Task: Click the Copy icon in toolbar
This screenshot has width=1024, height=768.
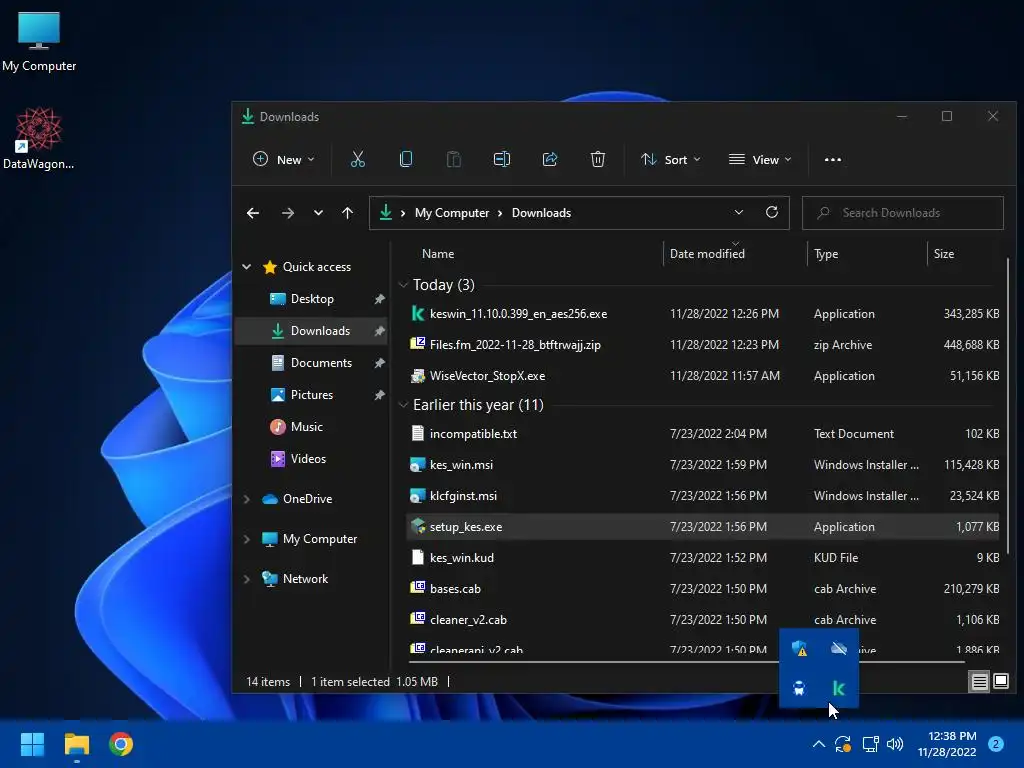Action: click(x=406, y=159)
